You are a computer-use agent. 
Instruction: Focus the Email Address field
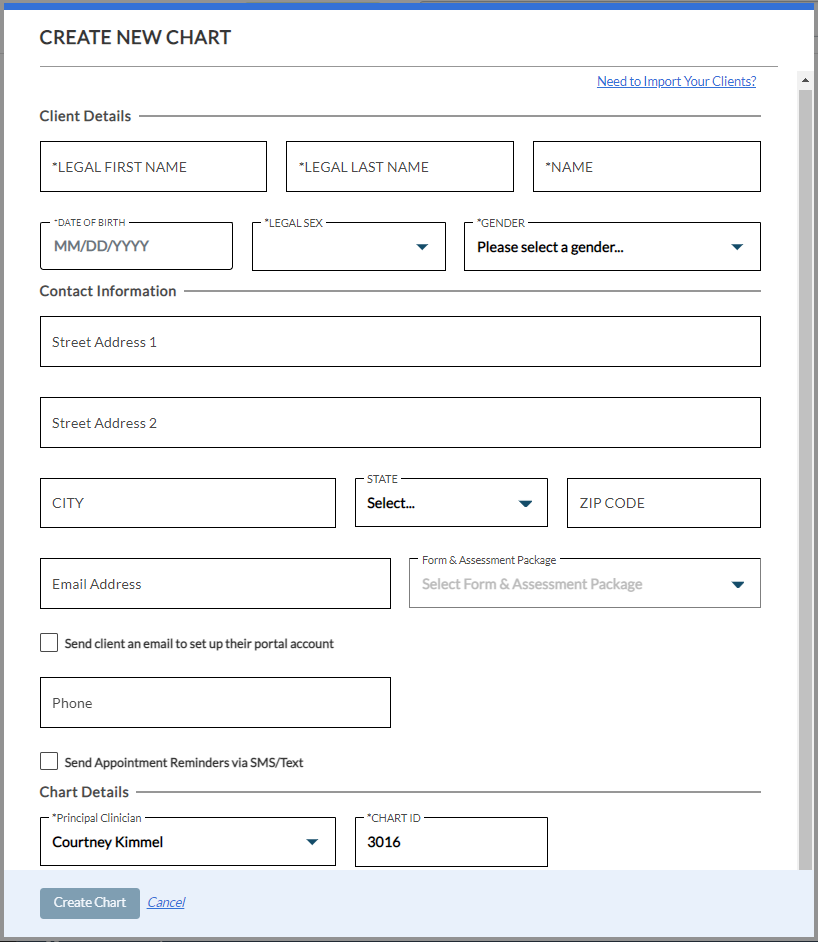pyautogui.click(x=215, y=583)
